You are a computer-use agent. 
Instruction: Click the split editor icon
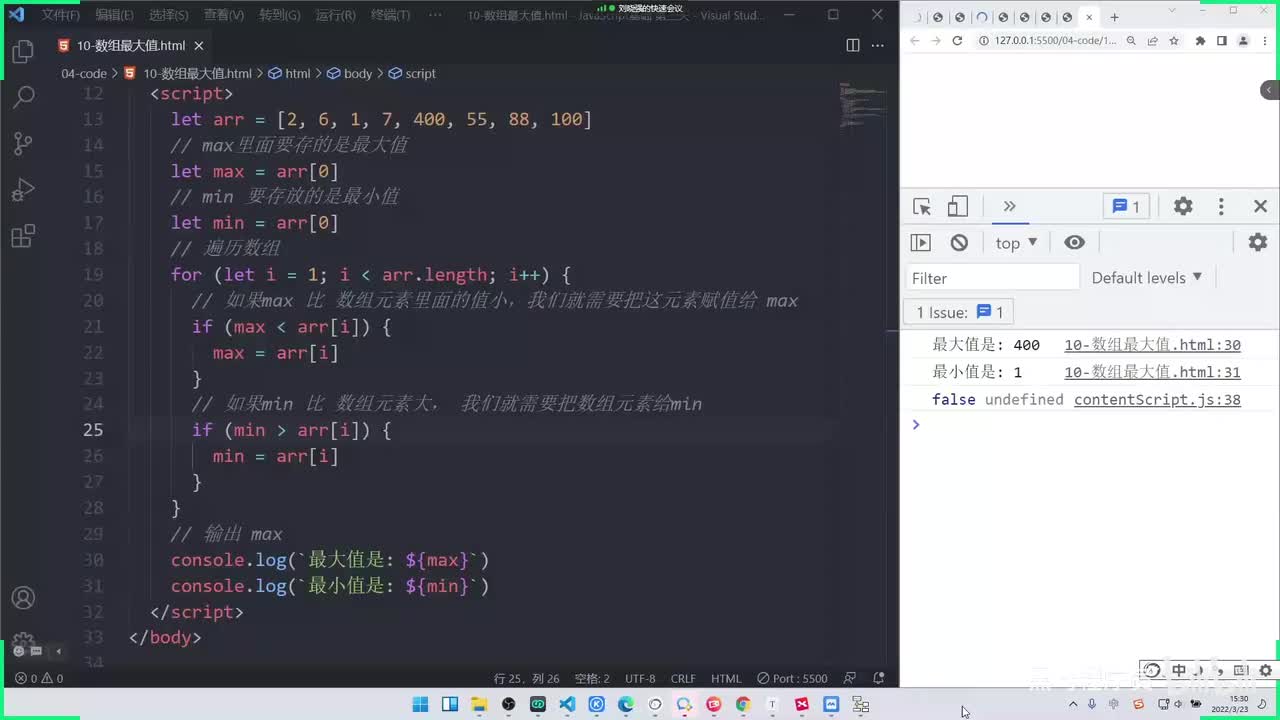click(x=853, y=45)
